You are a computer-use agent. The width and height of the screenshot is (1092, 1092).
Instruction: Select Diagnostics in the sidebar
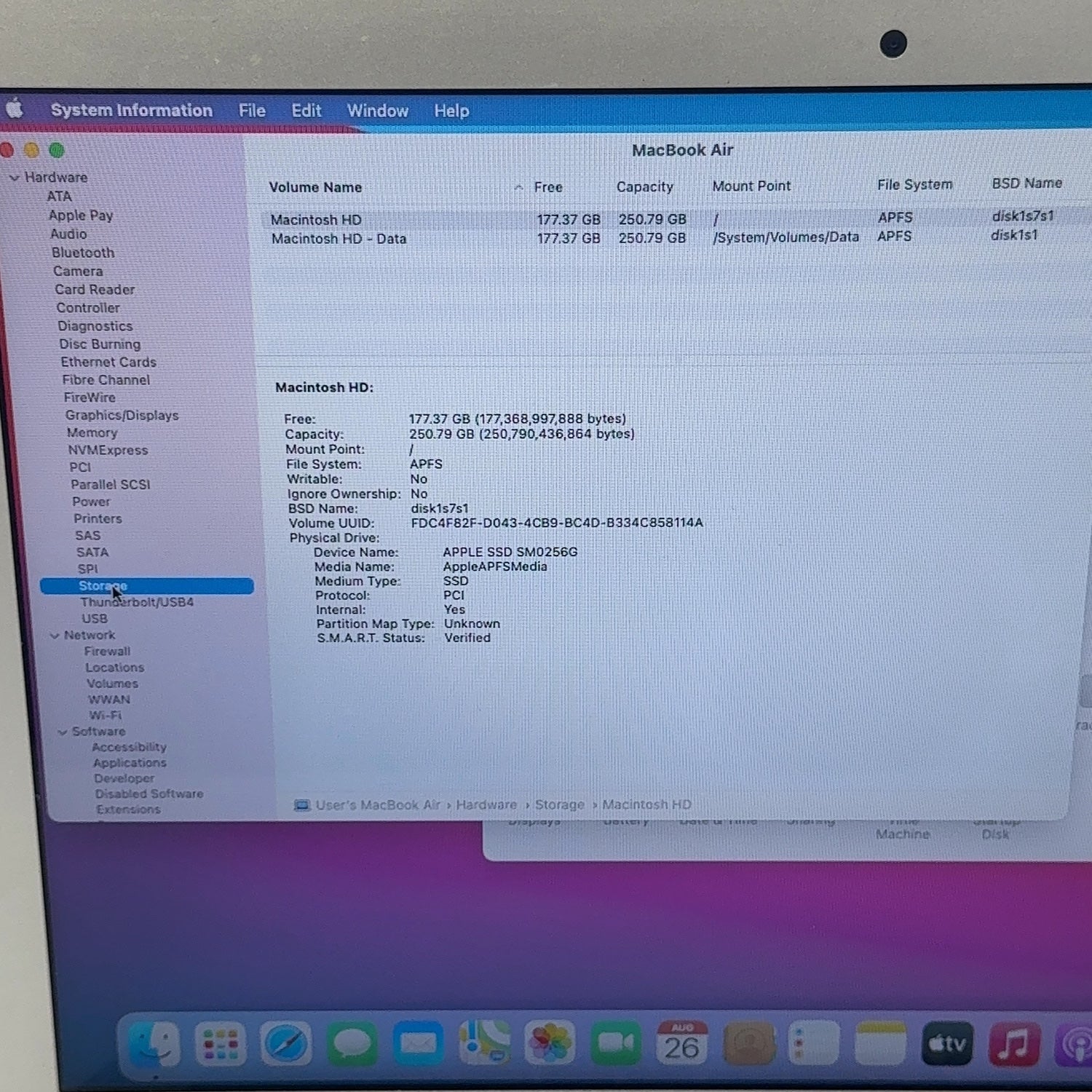(x=95, y=326)
